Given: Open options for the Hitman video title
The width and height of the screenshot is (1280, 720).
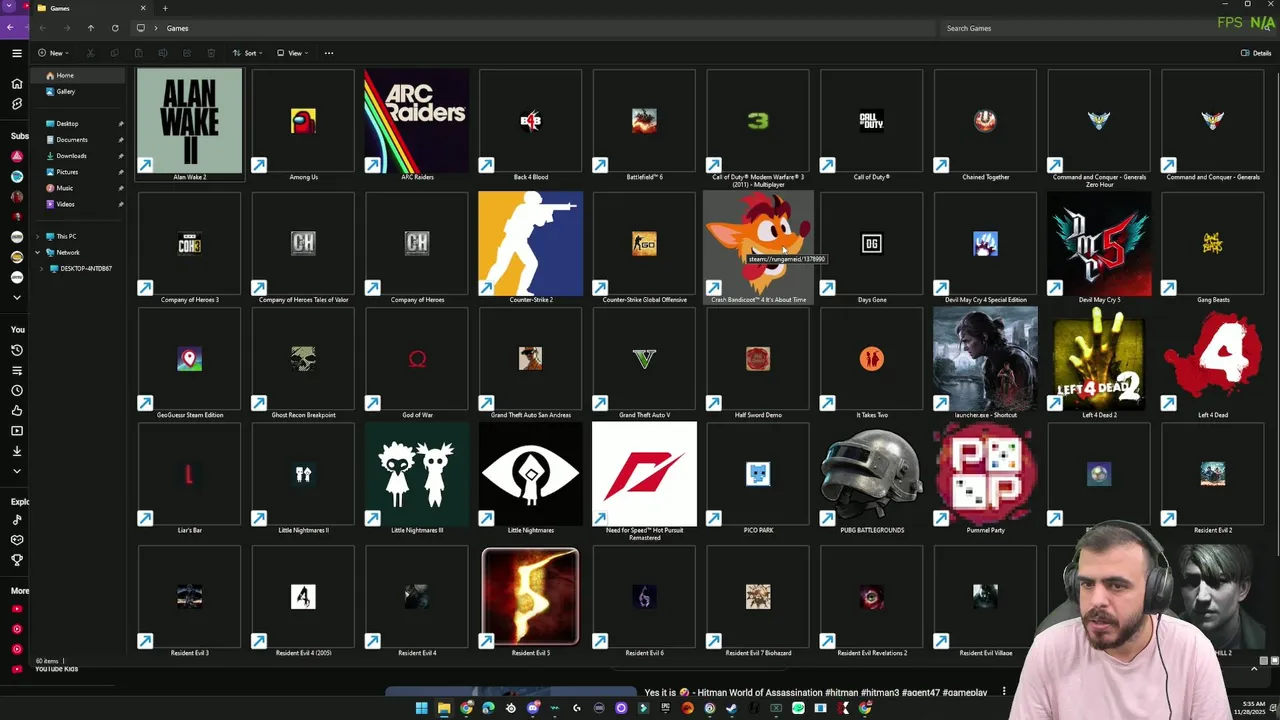Looking at the screenshot, I should [1004, 691].
